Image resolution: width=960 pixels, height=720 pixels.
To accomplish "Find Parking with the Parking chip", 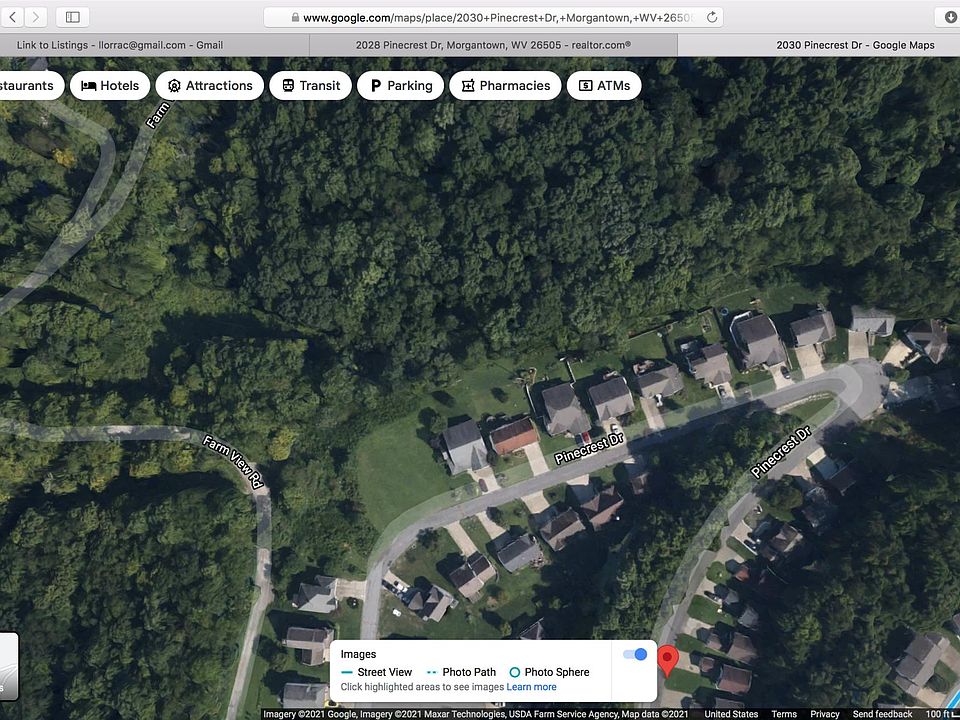I will (x=400, y=86).
